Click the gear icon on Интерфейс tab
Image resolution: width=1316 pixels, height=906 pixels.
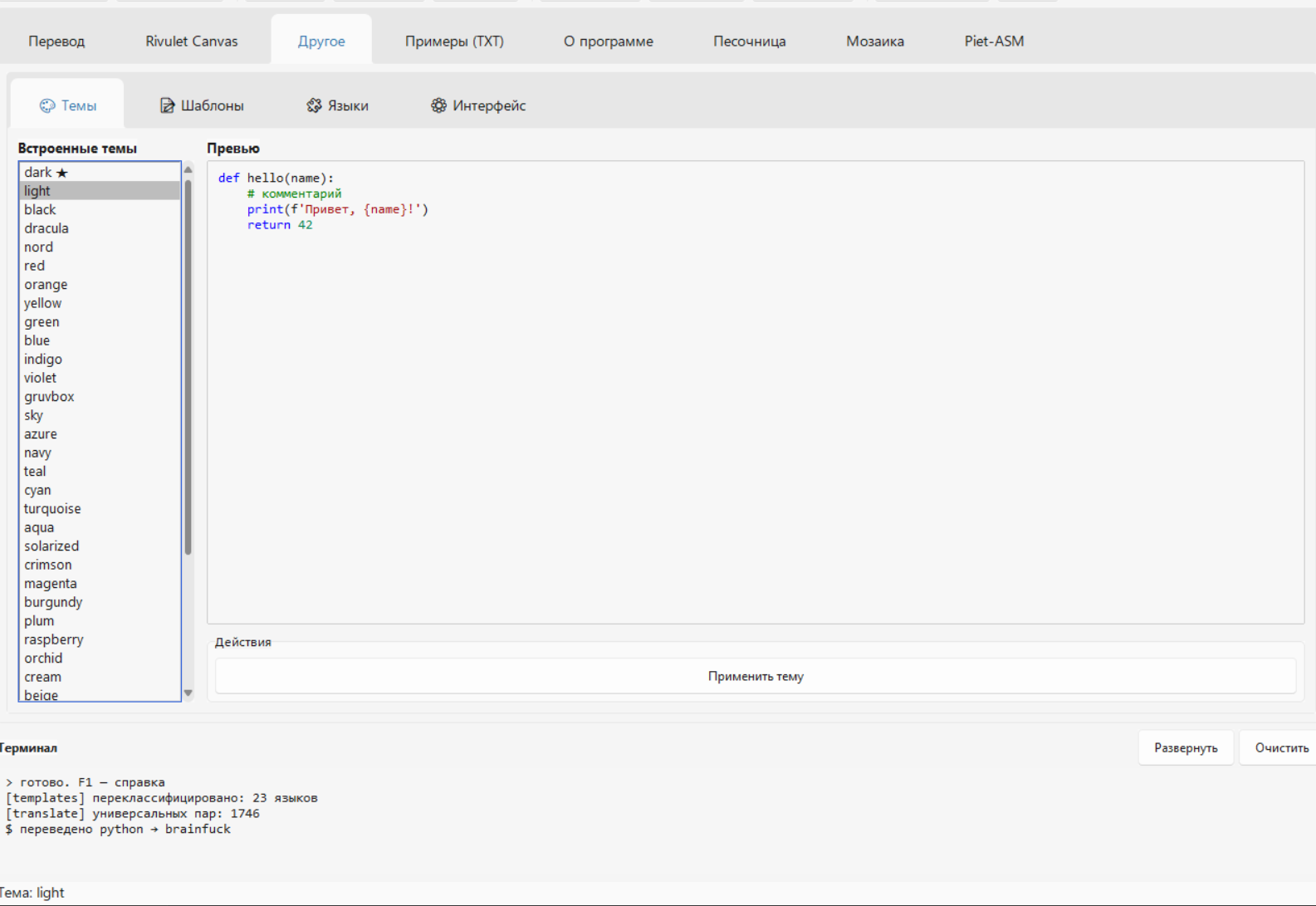[x=438, y=105]
